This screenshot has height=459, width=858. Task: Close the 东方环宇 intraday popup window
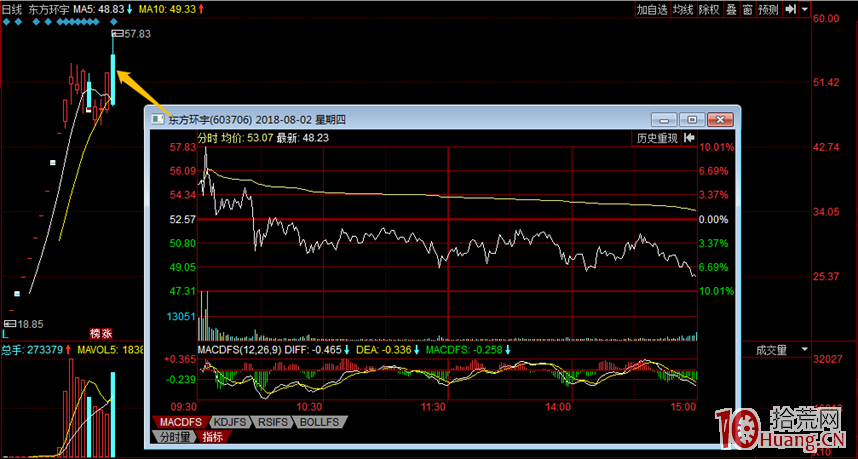pos(720,120)
